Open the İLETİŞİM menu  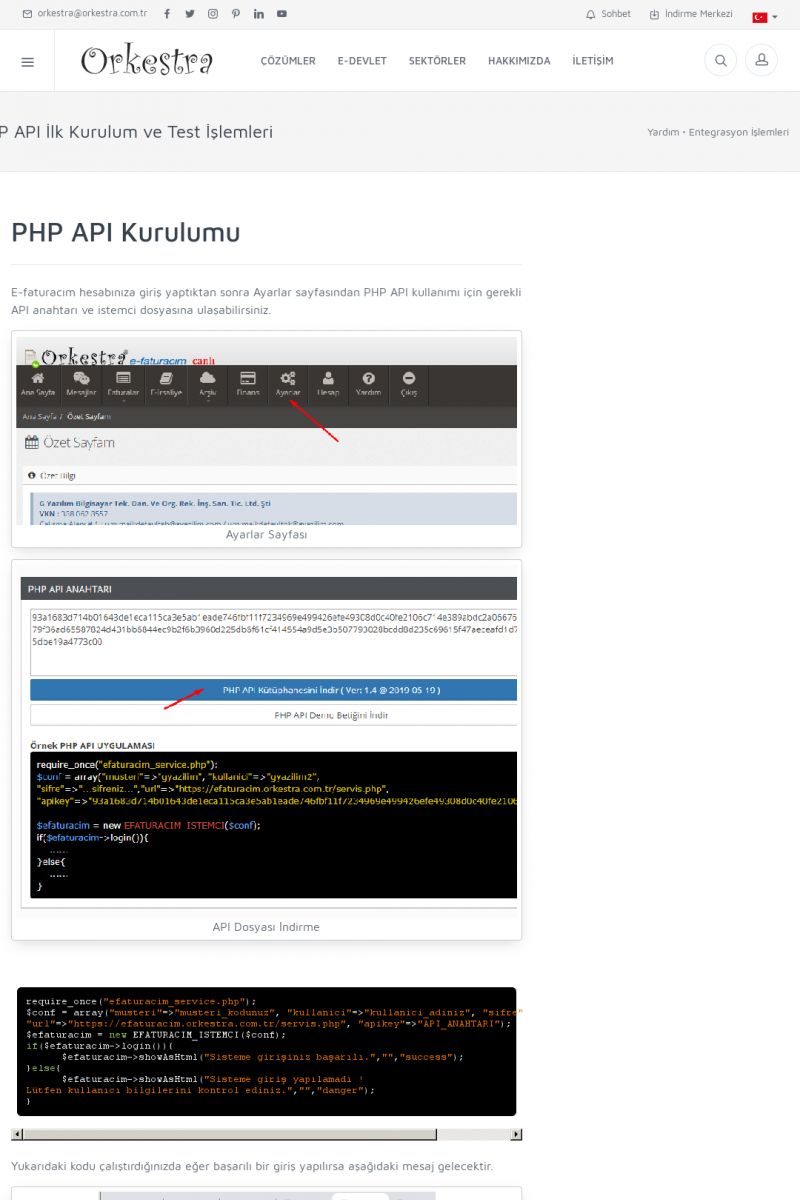593,61
